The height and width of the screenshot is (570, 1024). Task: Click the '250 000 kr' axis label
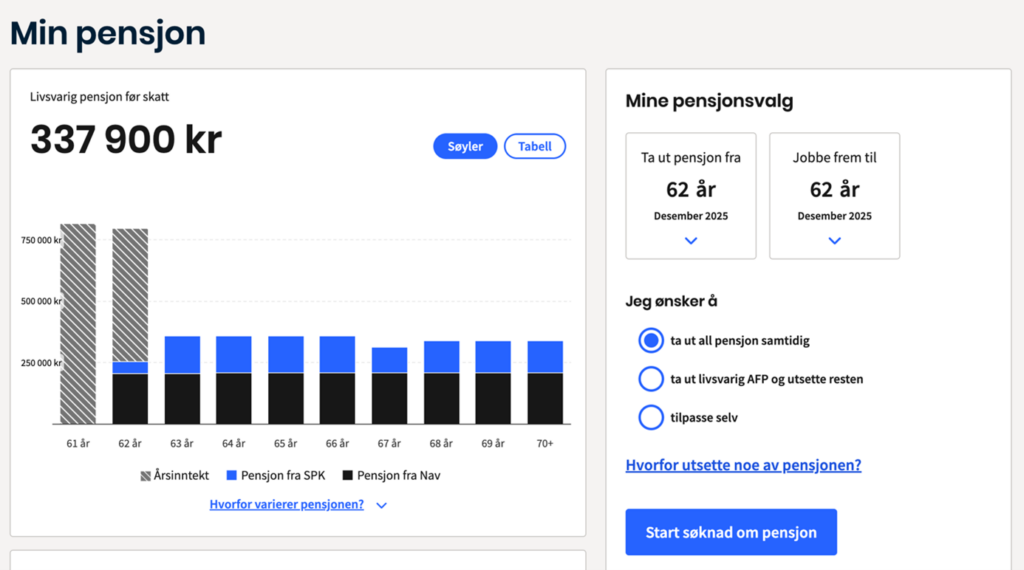pyautogui.click(x=41, y=363)
